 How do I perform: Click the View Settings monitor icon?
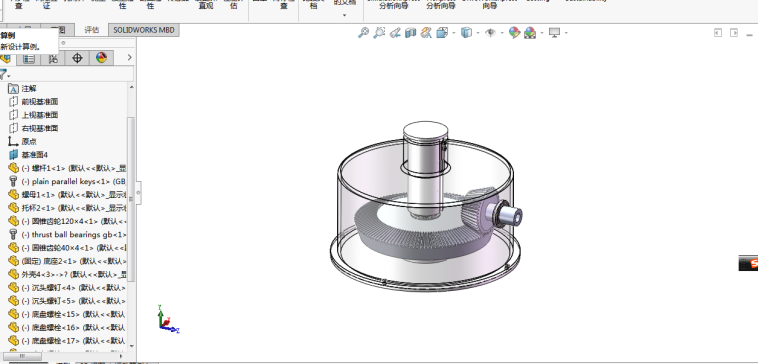(554, 33)
